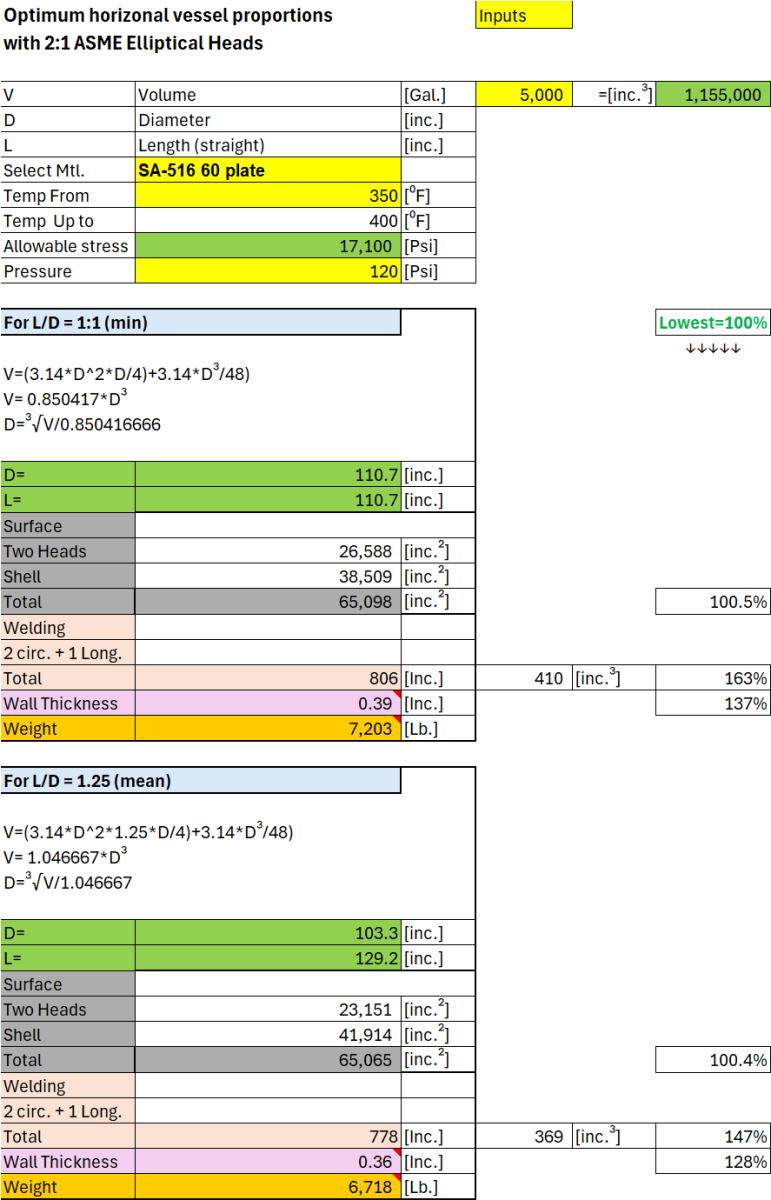Click the length result cell 129.2
The width and height of the screenshot is (771, 1200).
(x=267, y=958)
